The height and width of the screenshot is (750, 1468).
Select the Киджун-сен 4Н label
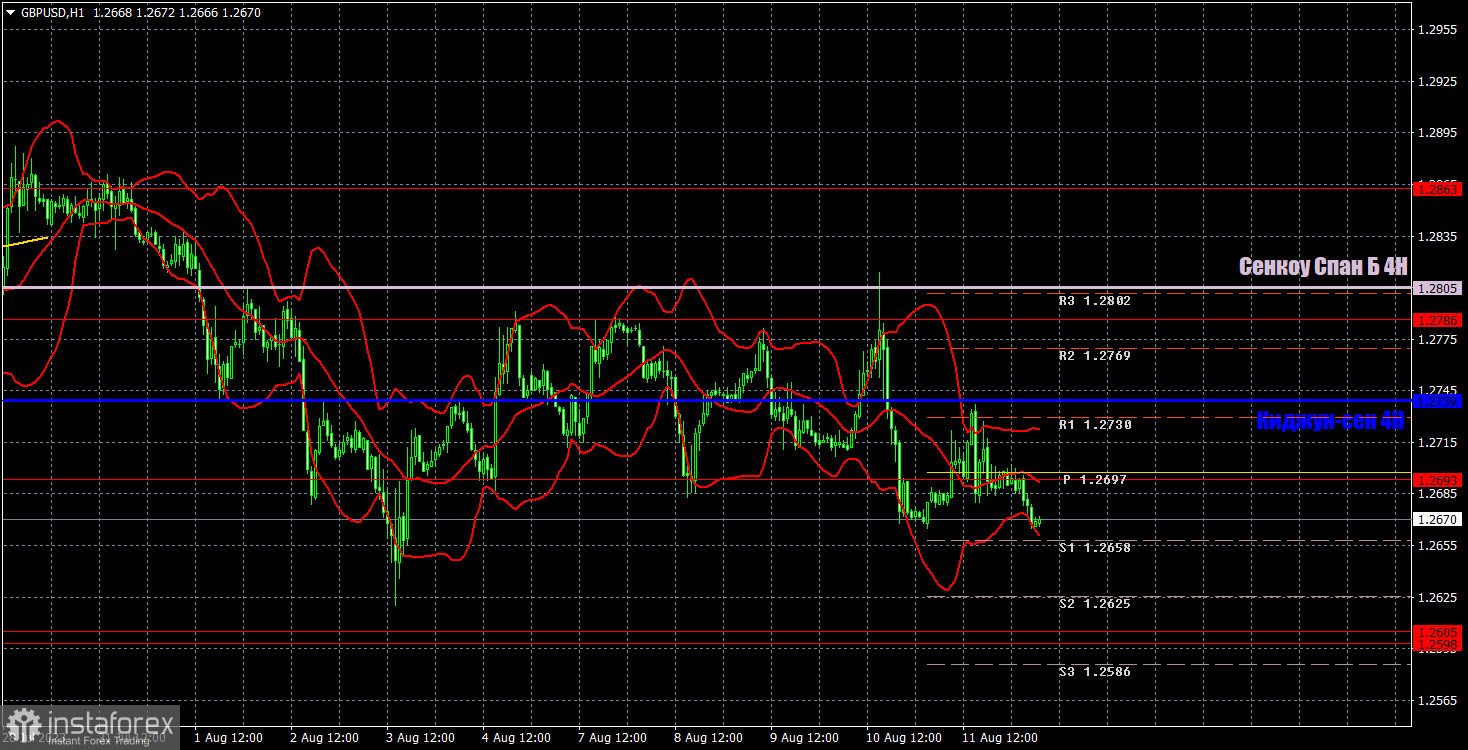pos(1330,422)
